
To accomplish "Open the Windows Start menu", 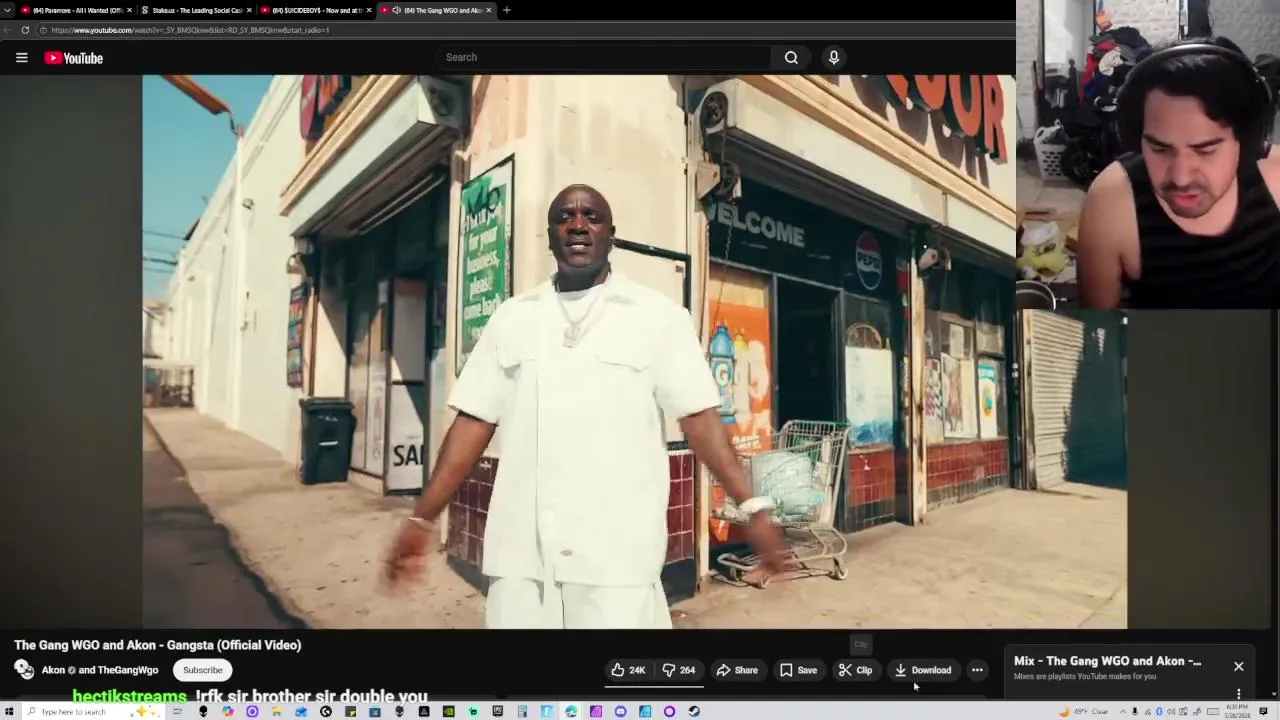I will coord(9,711).
